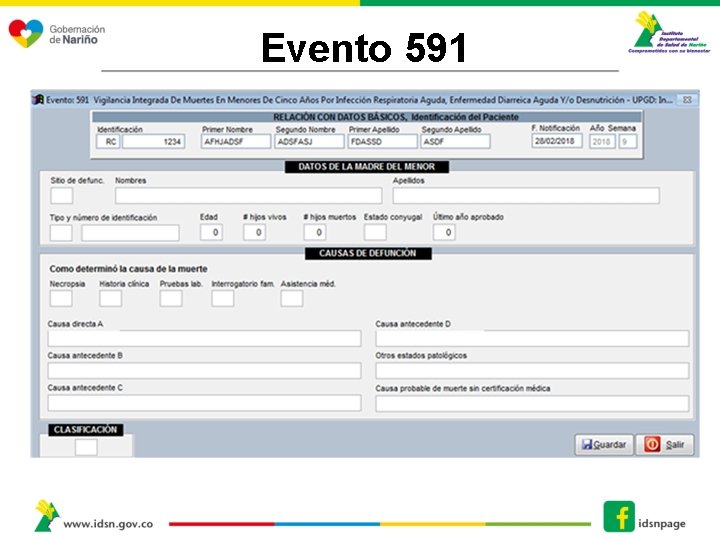720x540 pixels.
Task: Click the F. Notificación date field
Action: 557,141
